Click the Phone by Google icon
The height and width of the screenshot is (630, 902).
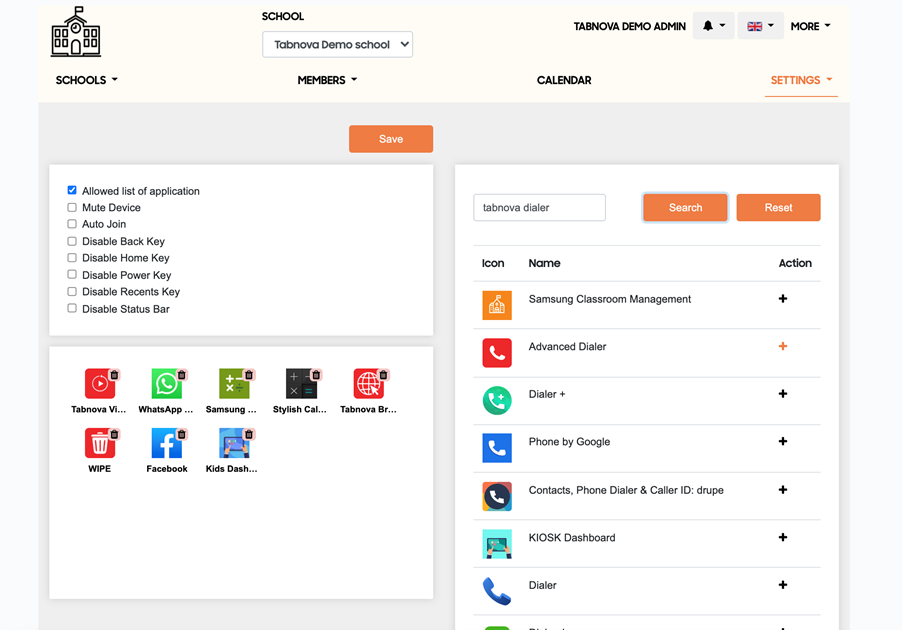pos(497,448)
